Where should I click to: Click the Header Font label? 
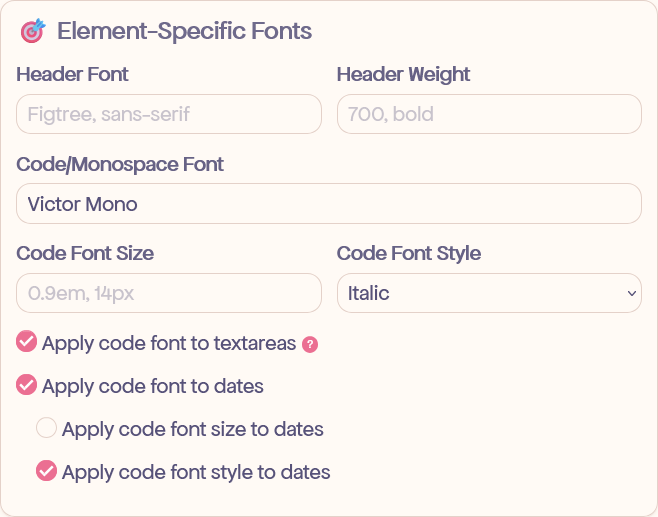pos(72,74)
